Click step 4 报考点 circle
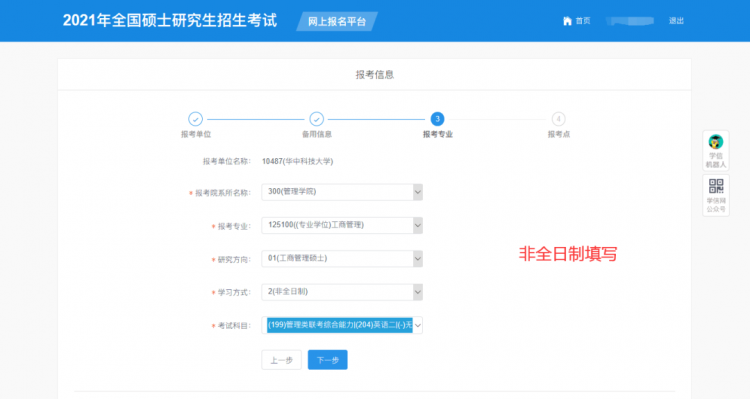750x399 pixels. click(x=558, y=119)
